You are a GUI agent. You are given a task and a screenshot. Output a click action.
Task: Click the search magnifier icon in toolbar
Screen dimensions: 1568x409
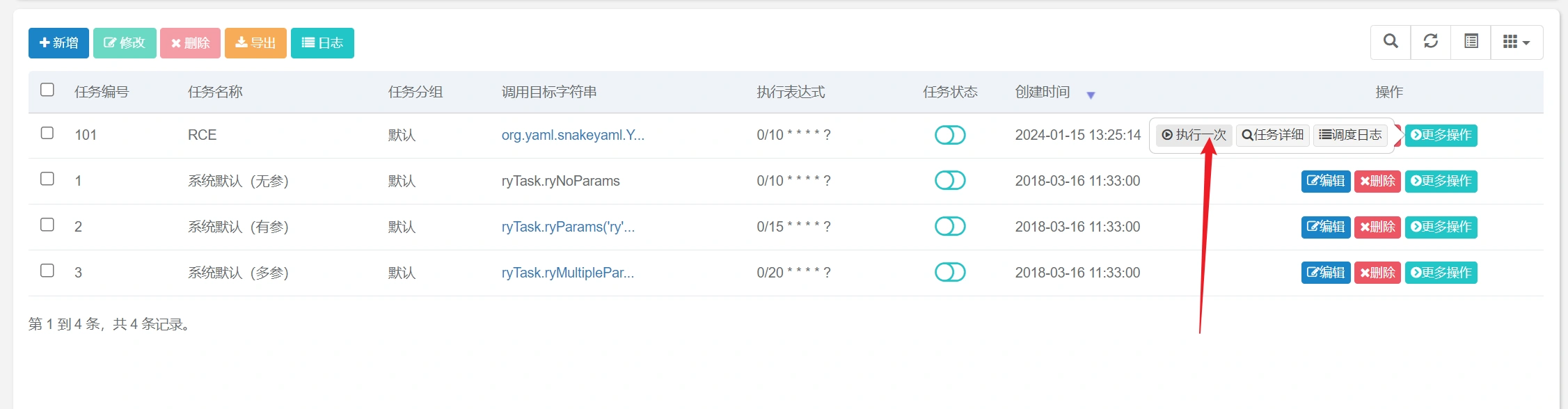(1391, 42)
